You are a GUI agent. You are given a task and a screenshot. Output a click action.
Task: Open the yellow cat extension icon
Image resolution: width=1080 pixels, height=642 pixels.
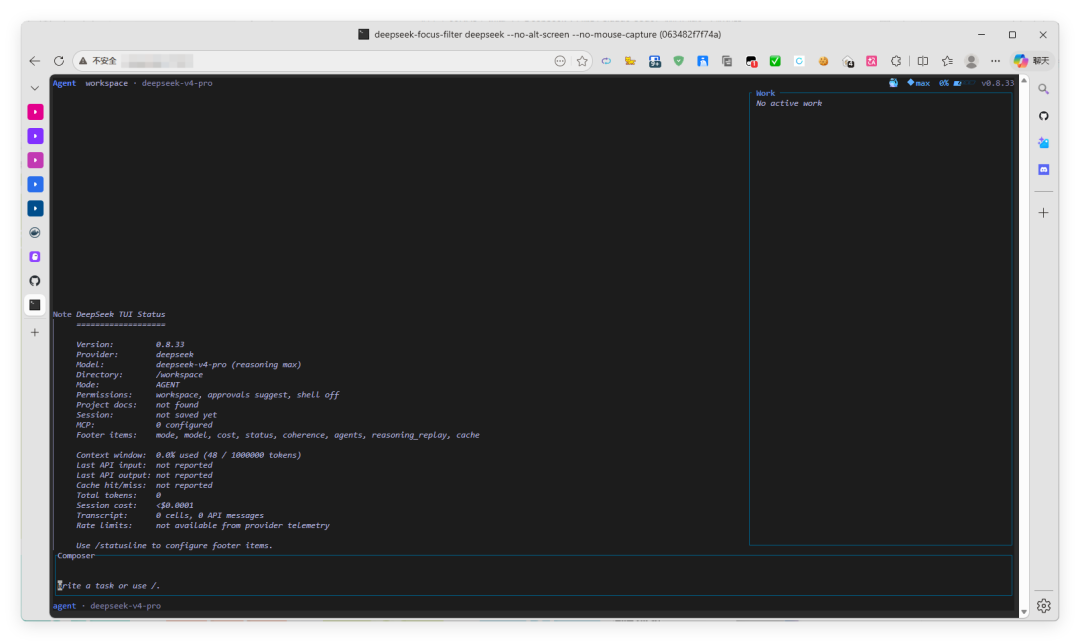[630, 61]
